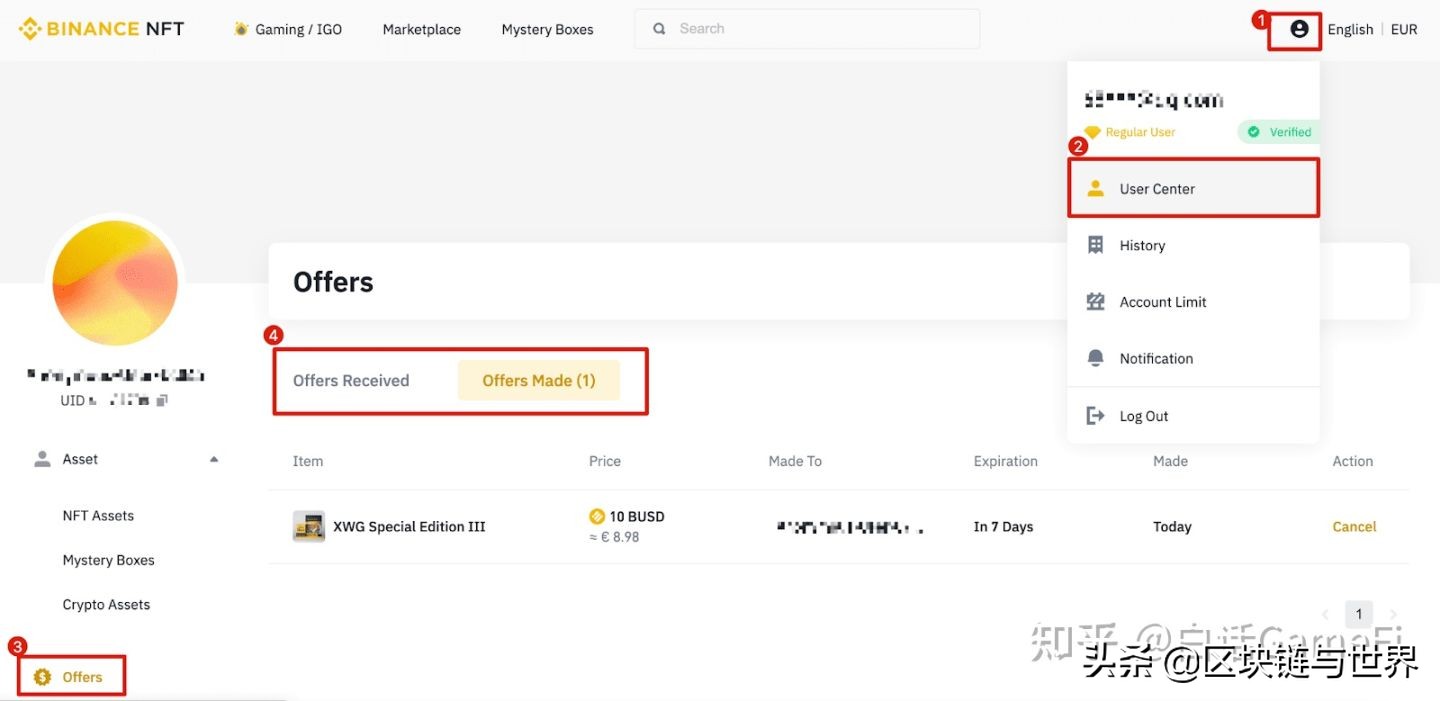Image resolution: width=1440 pixels, height=701 pixels.
Task: Click the Verified badge
Action: click(1279, 132)
